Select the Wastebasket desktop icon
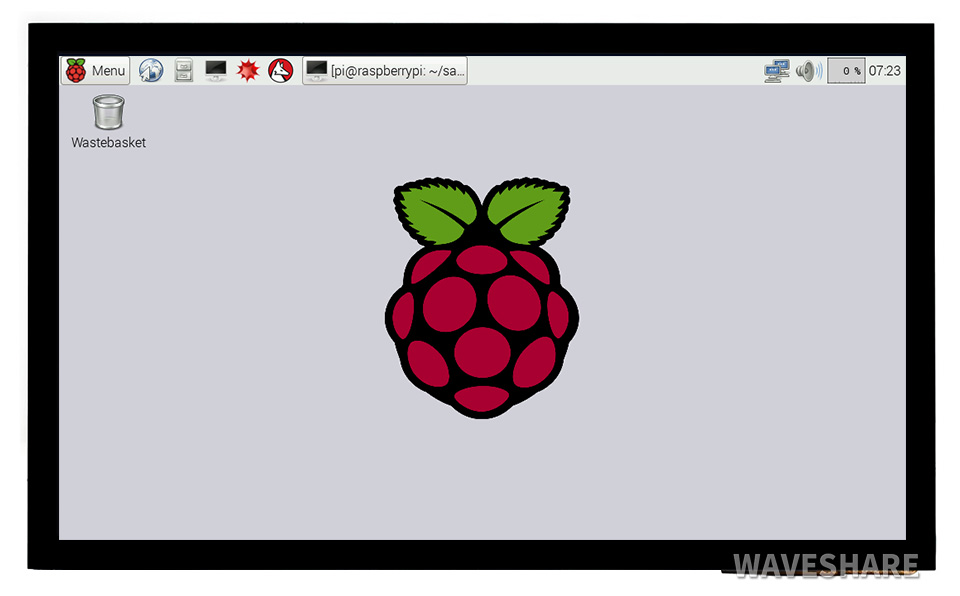Screen dimensions: 960x596 point(108,112)
